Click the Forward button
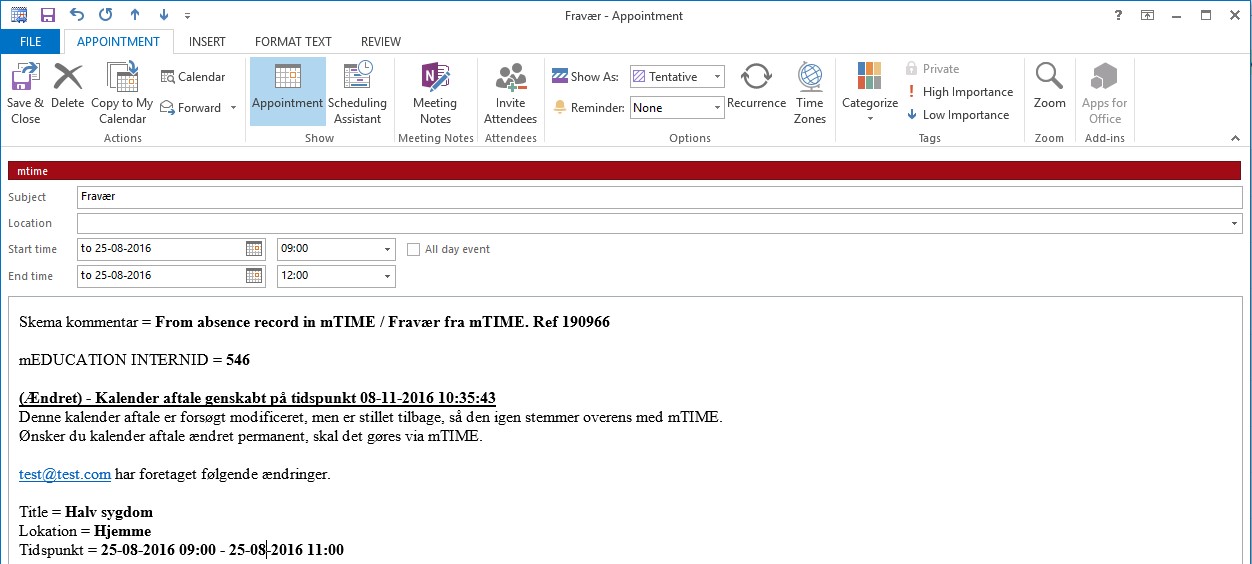 (198, 108)
